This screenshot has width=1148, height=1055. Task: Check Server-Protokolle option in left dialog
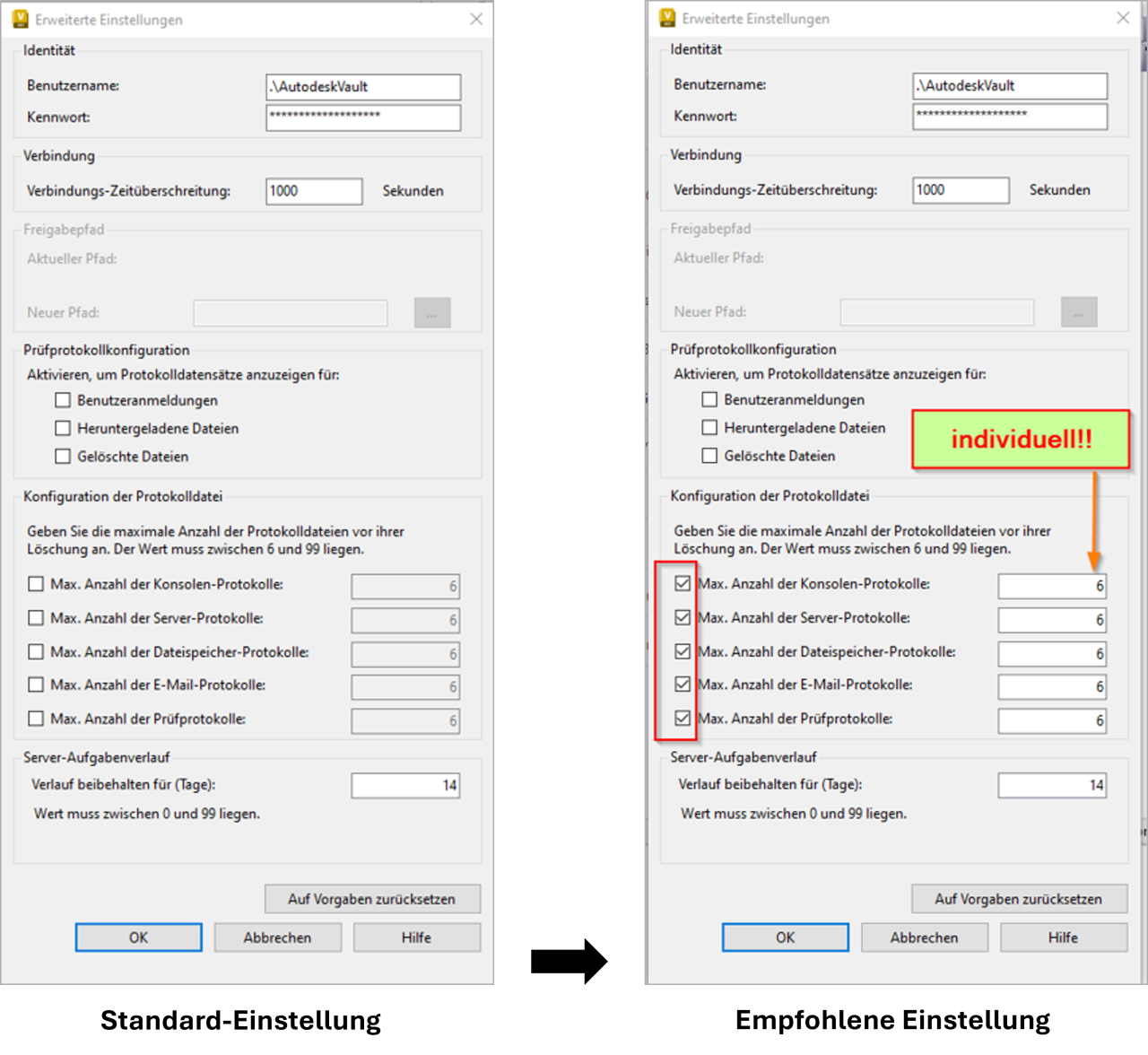tap(36, 618)
